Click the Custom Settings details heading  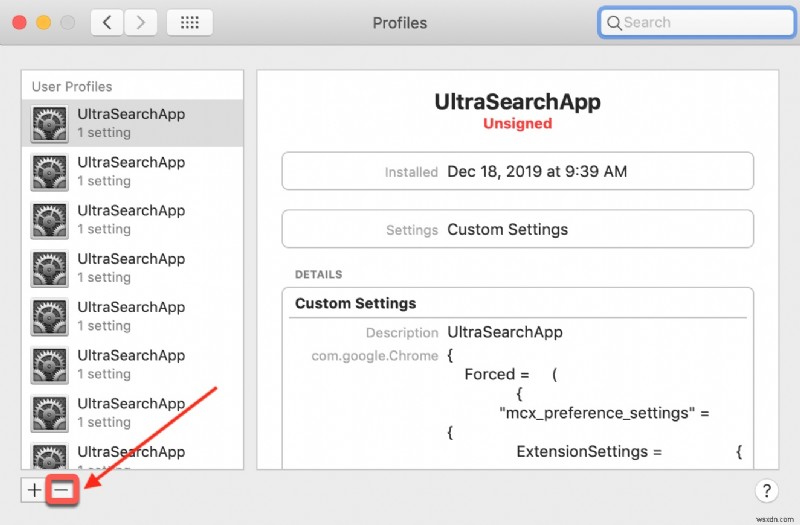356,303
